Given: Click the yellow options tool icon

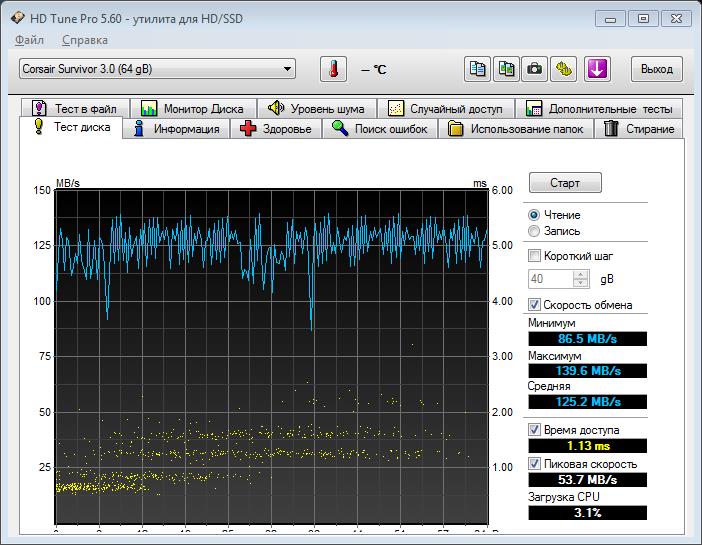Looking at the screenshot, I should tap(565, 69).
